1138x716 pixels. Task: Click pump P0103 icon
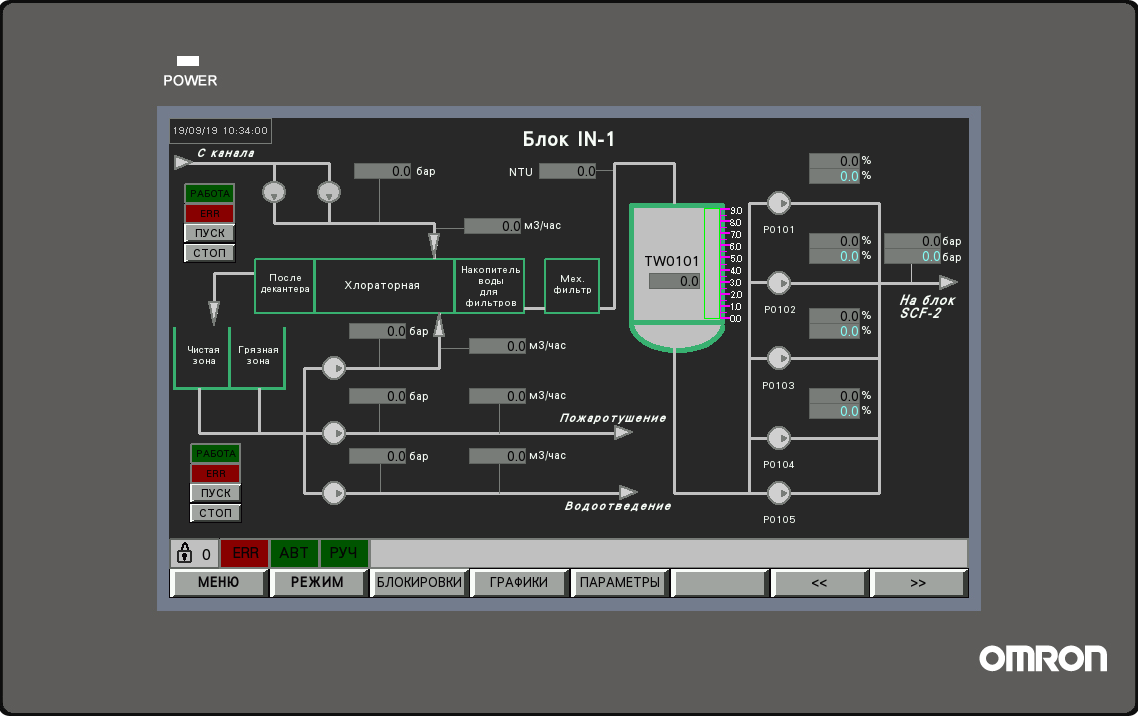[x=778, y=358]
